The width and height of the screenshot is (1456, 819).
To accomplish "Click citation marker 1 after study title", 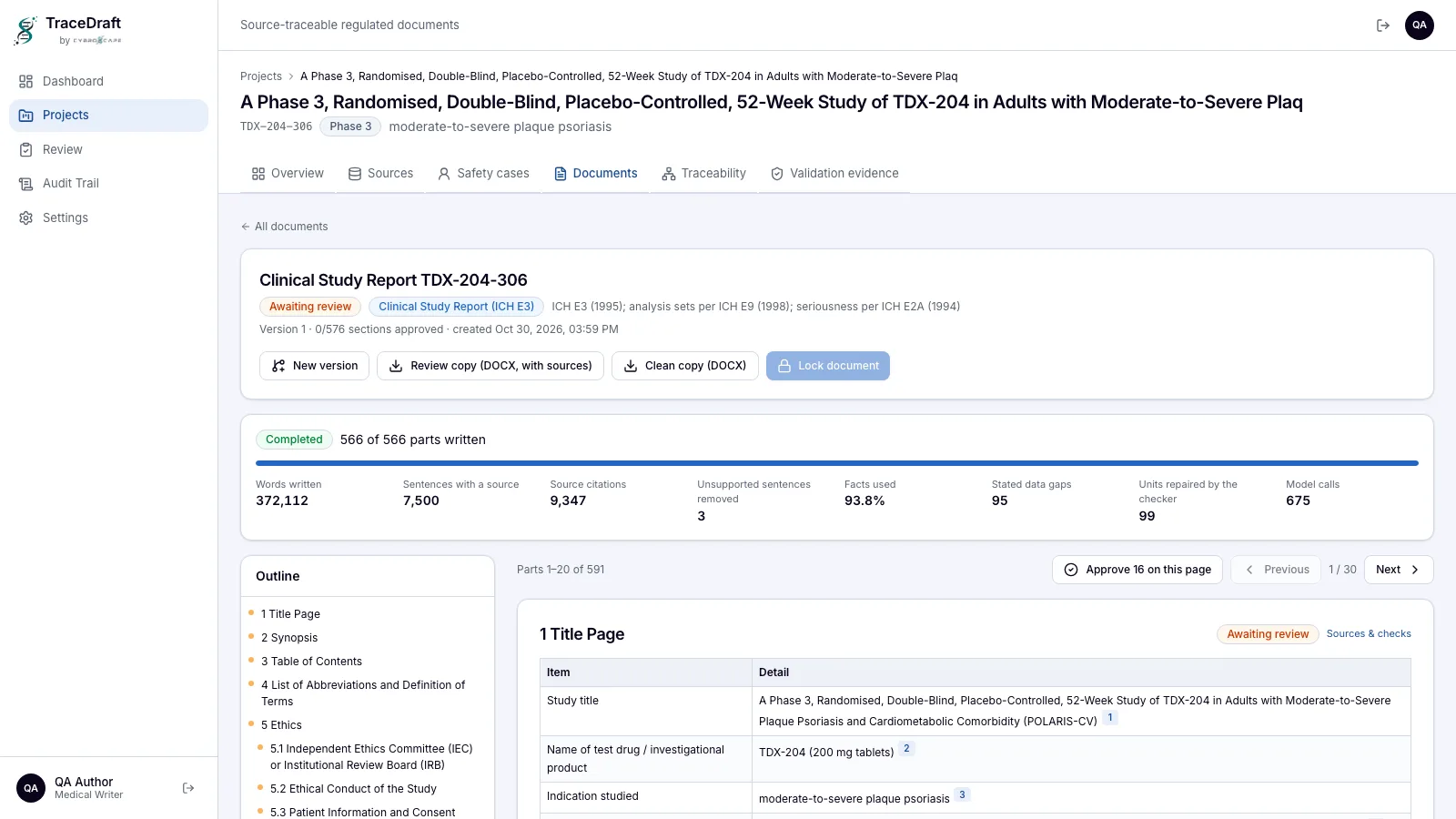I will pos(1110,718).
